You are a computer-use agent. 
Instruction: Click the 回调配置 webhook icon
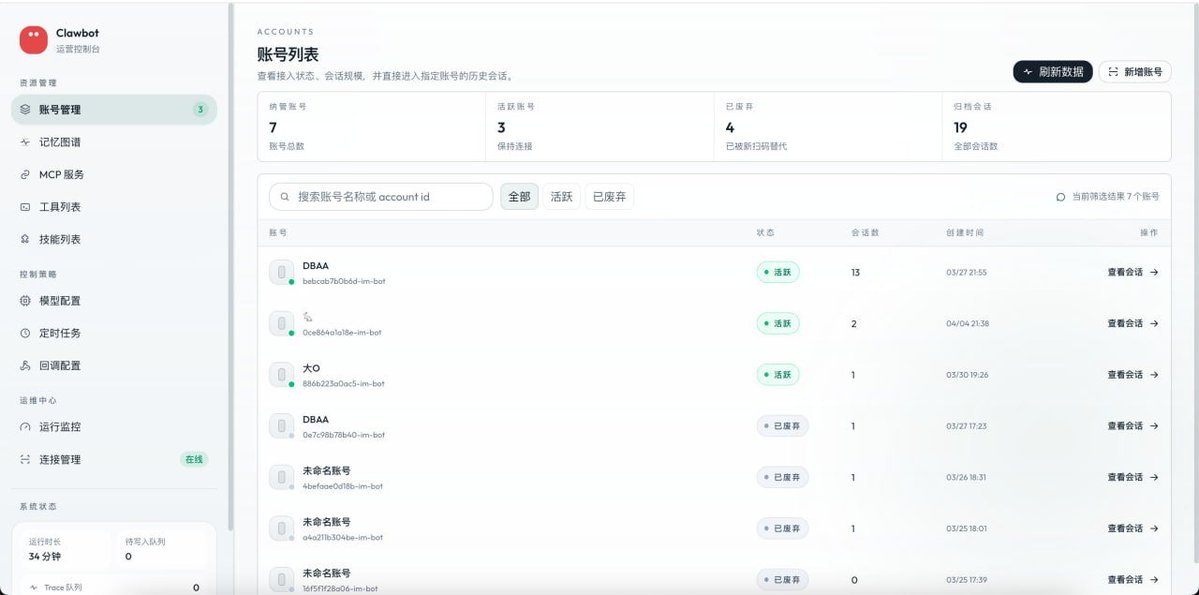25,366
